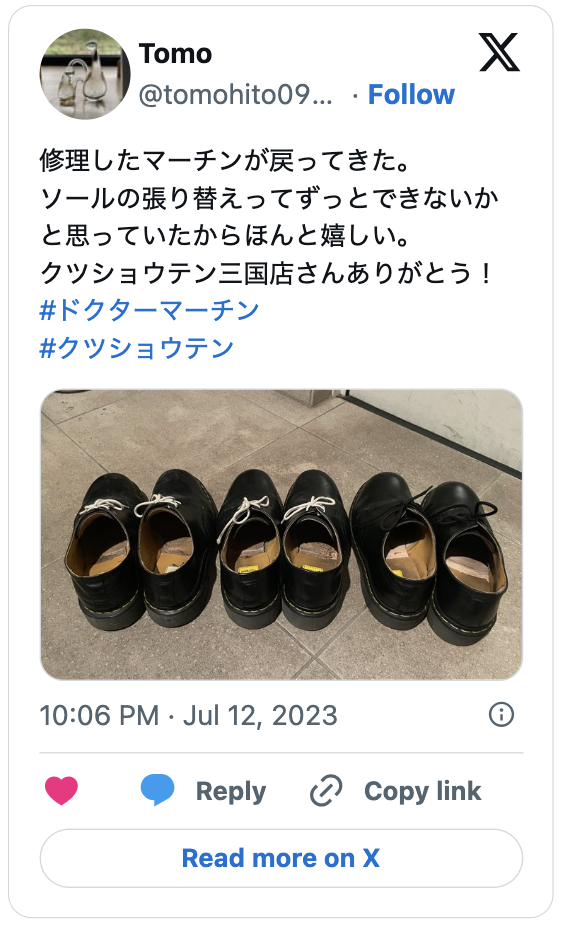Click the tweet line thanking クツショウテン三国店
This screenshot has width=562, height=926.
point(266,273)
